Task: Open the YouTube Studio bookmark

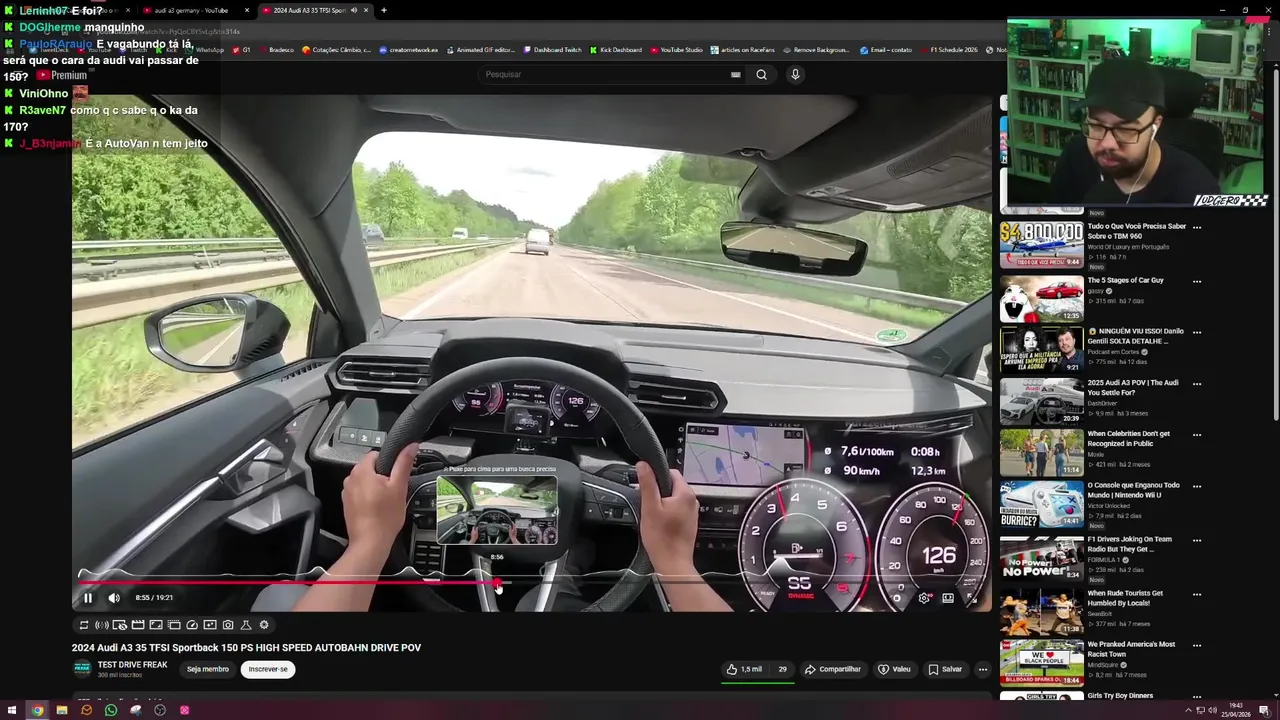Action: (x=677, y=50)
